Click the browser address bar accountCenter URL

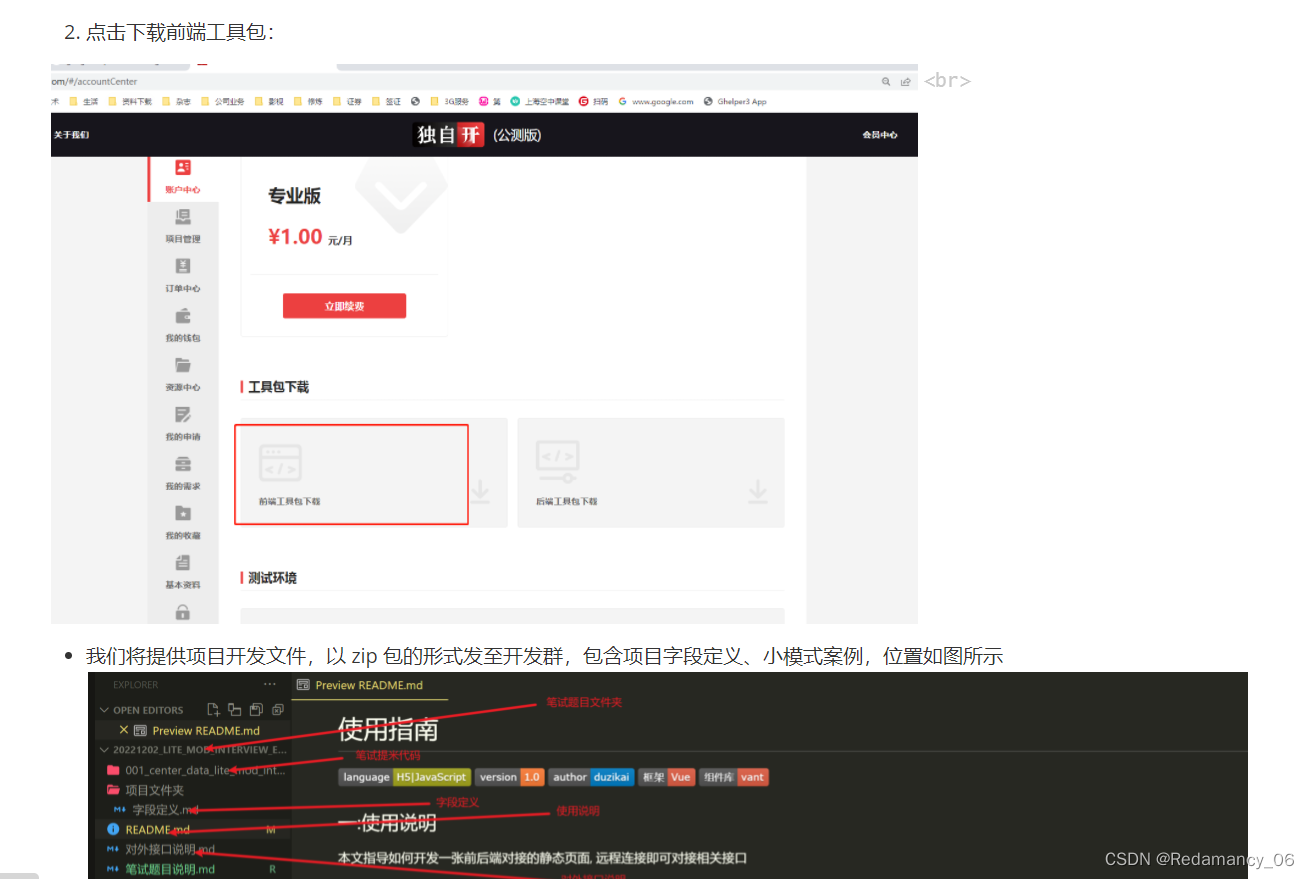[x=95, y=81]
